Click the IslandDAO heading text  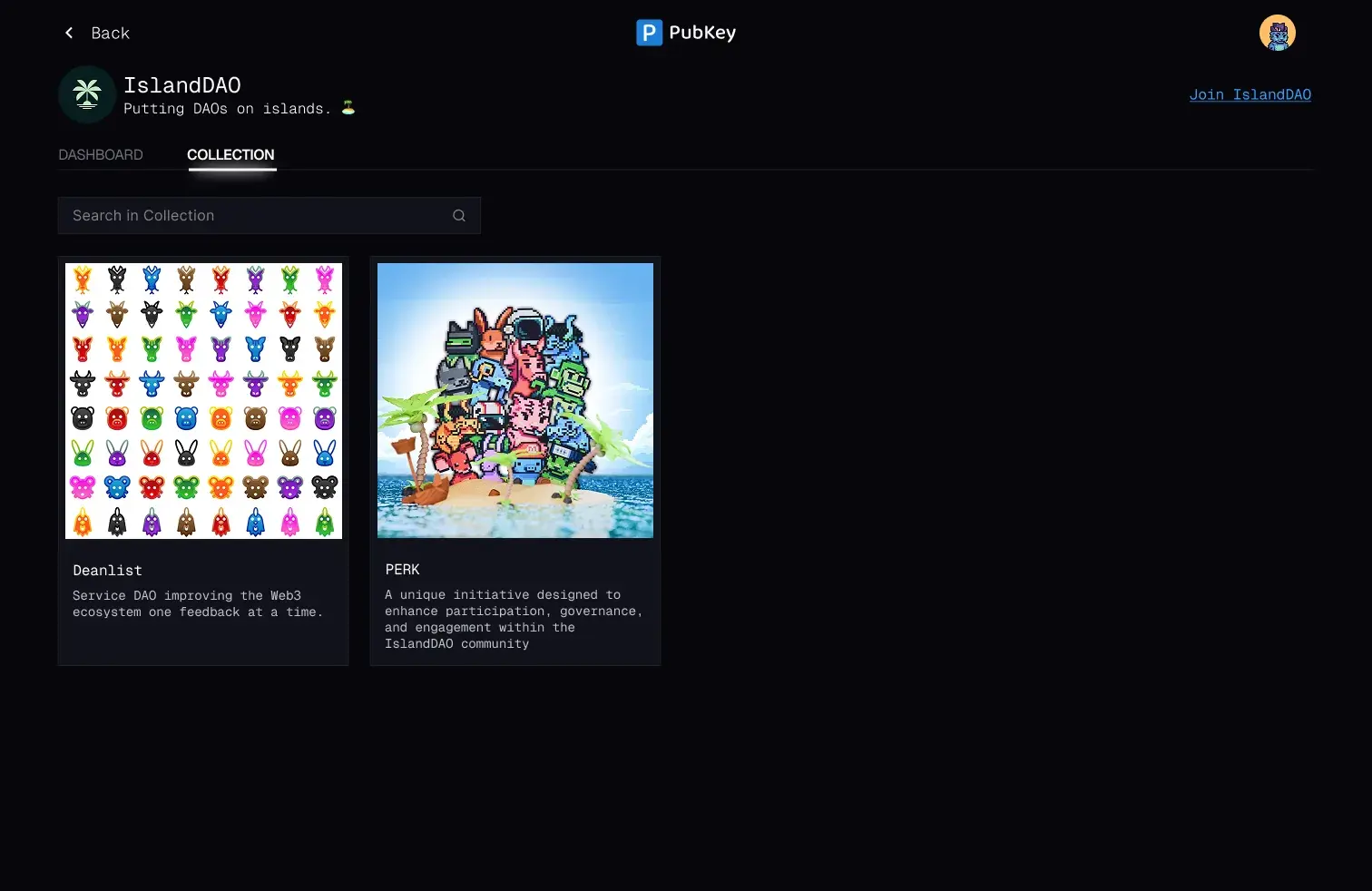tap(182, 85)
